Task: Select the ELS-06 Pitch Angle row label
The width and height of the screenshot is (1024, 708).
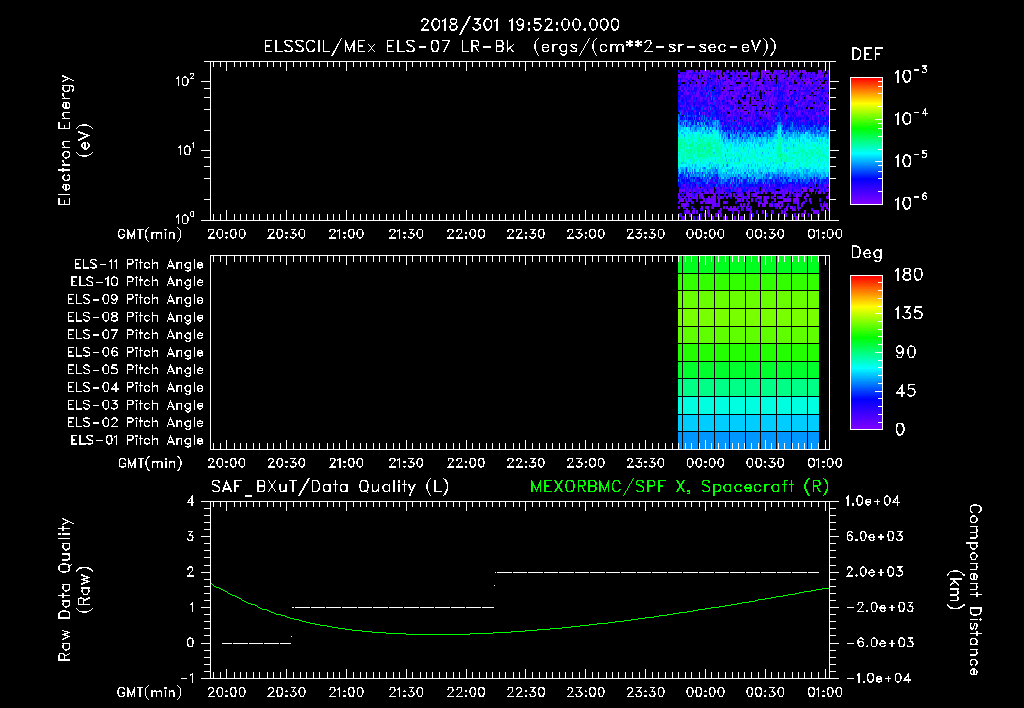Action: click(x=135, y=353)
